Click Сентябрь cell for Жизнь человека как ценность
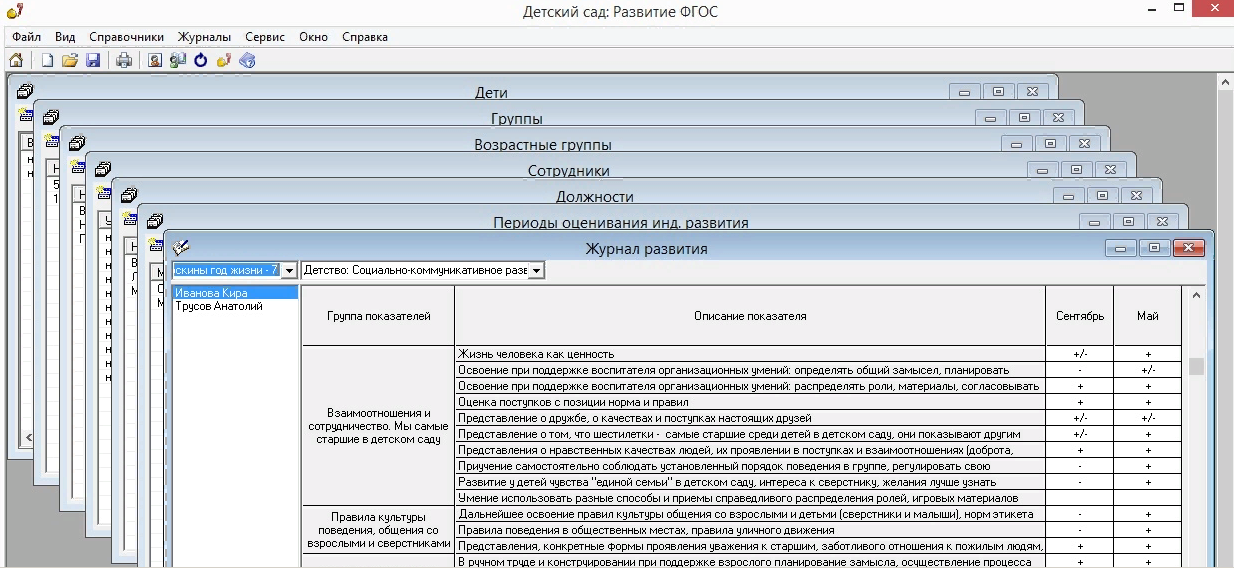1234x569 pixels. (x=1080, y=354)
